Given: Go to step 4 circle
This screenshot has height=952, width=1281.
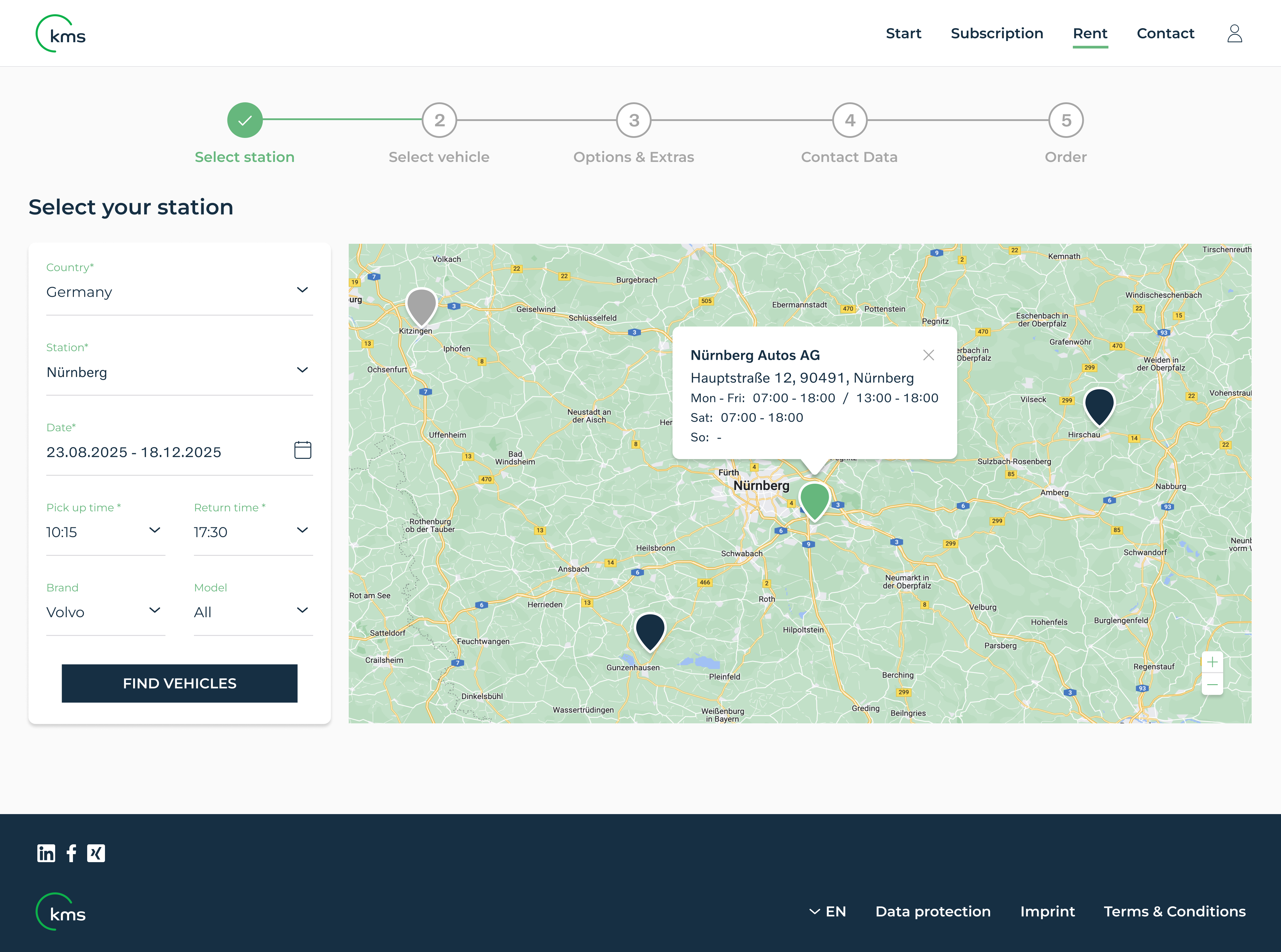Looking at the screenshot, I should tap(850, 120).
